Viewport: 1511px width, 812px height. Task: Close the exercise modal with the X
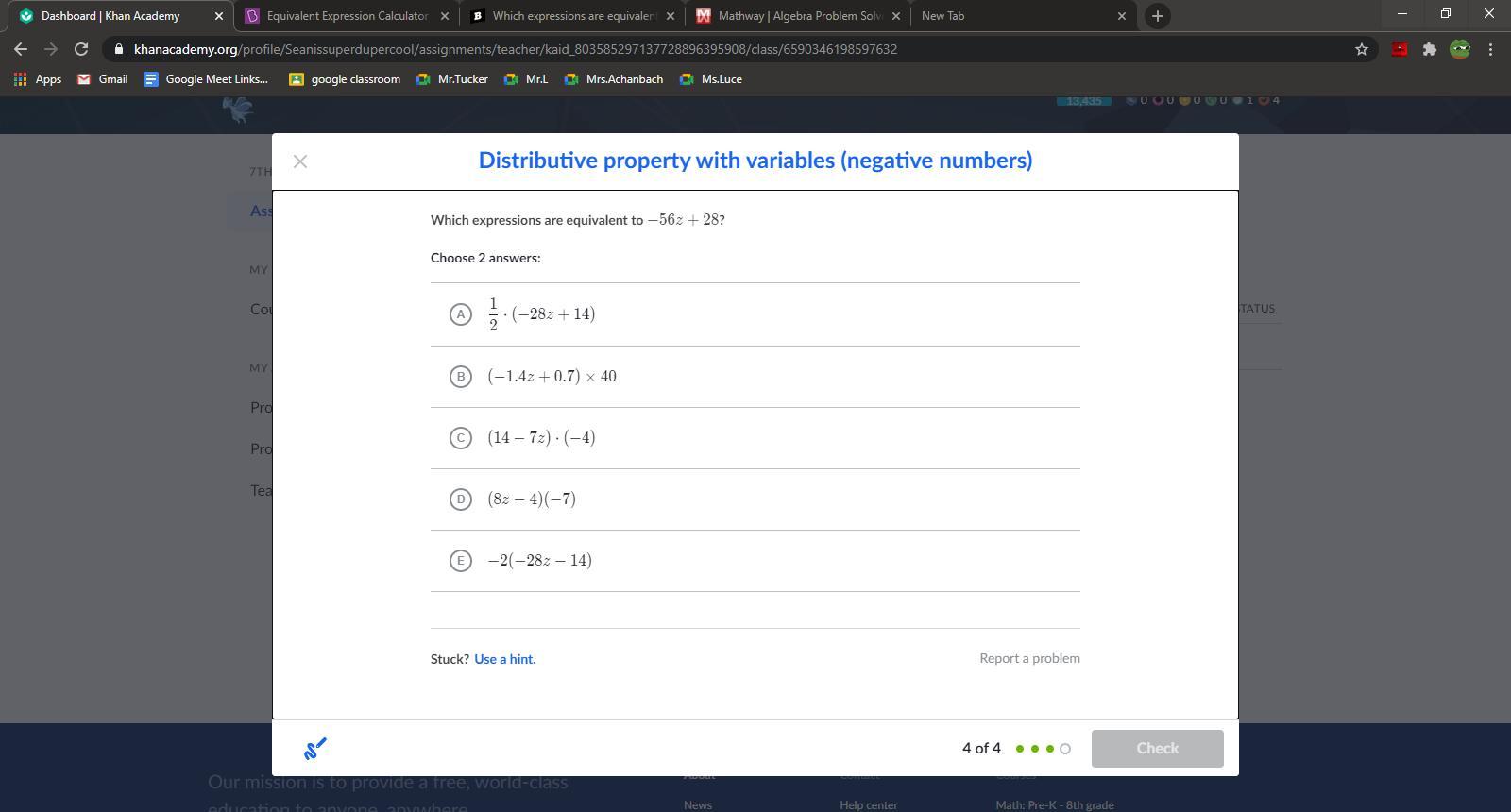click(300, 161)
